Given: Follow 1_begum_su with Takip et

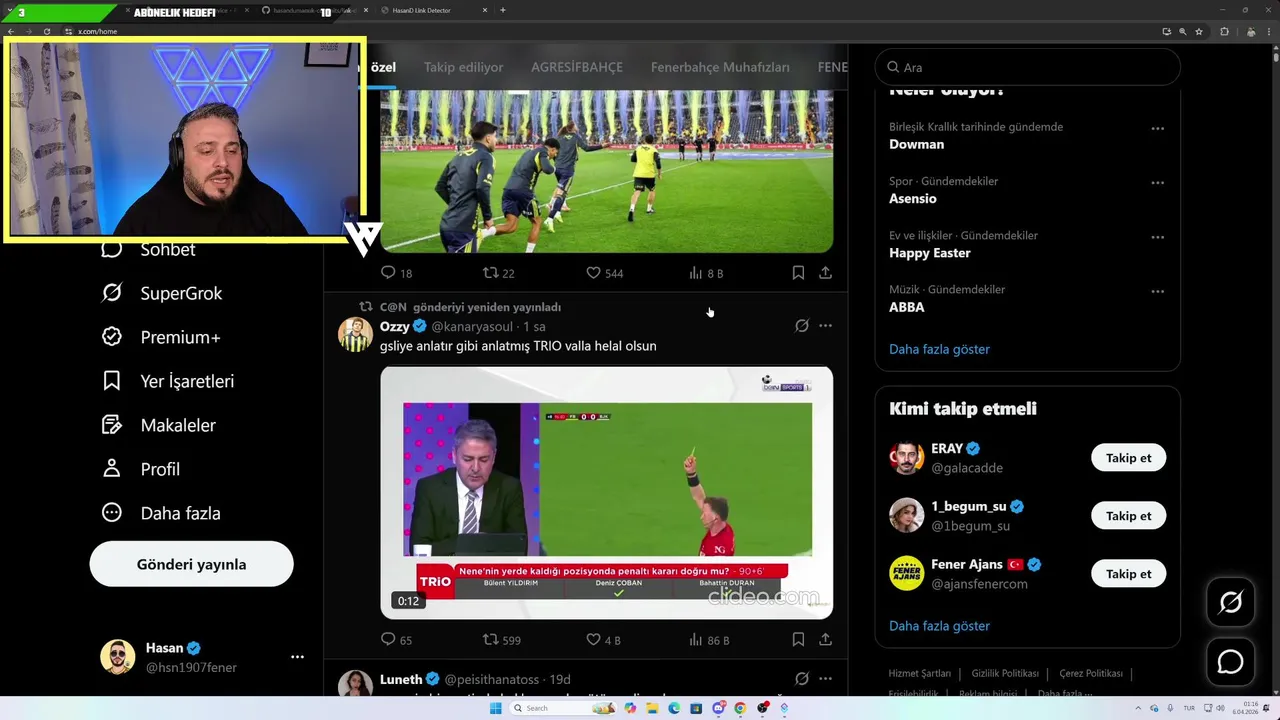Looking at the screenshot, I should tap(1128, 516).
